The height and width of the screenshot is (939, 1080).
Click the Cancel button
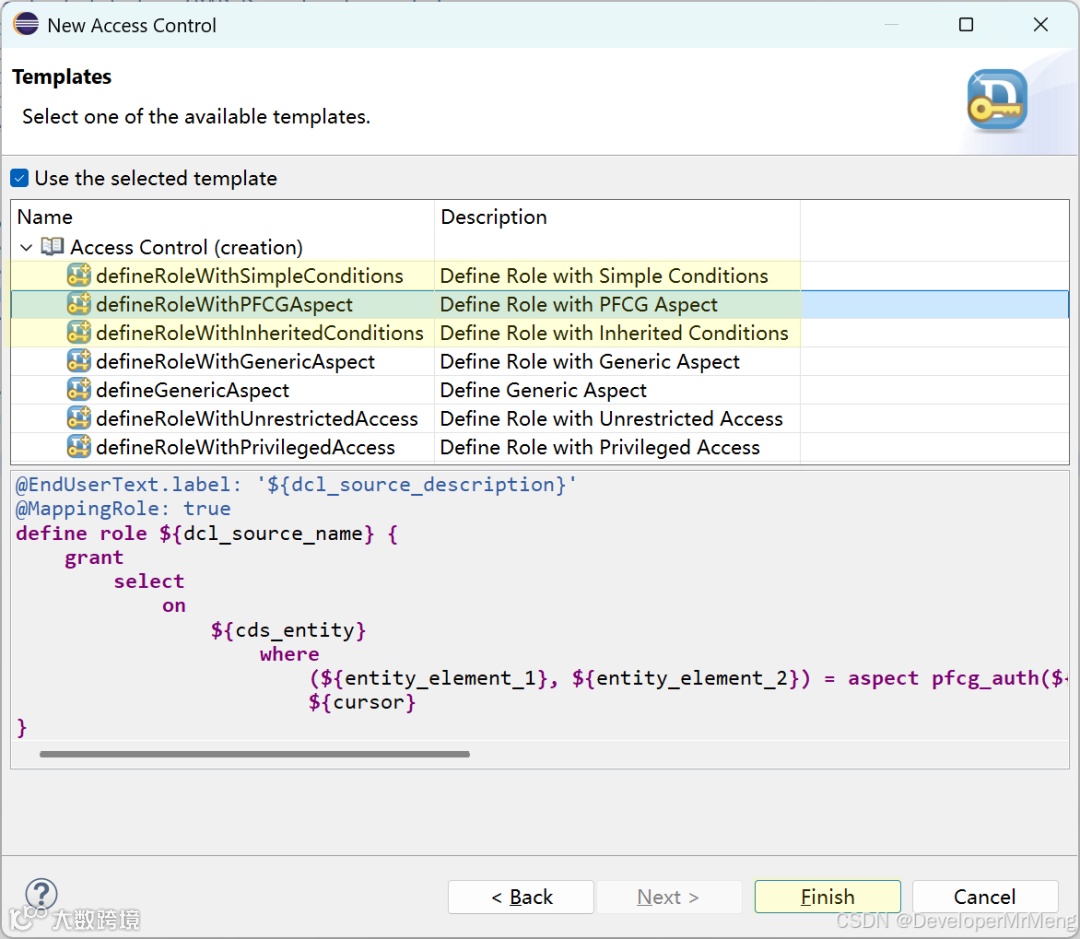984,897
